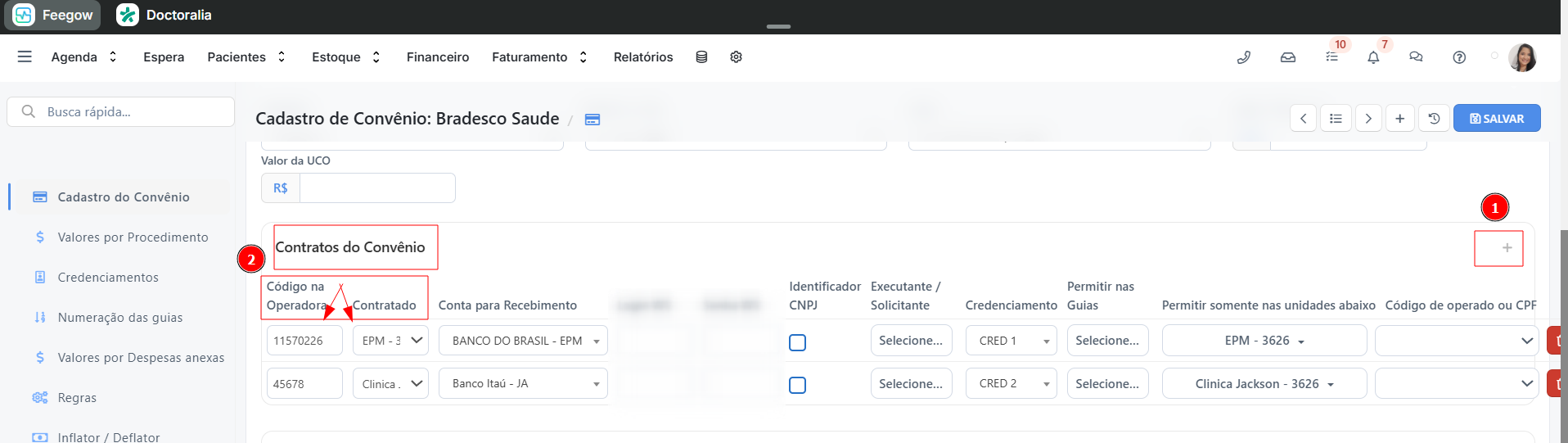Open the task list icon with badge 10
Viewport: 1568px width, 443px height.
click(1332, 57)
